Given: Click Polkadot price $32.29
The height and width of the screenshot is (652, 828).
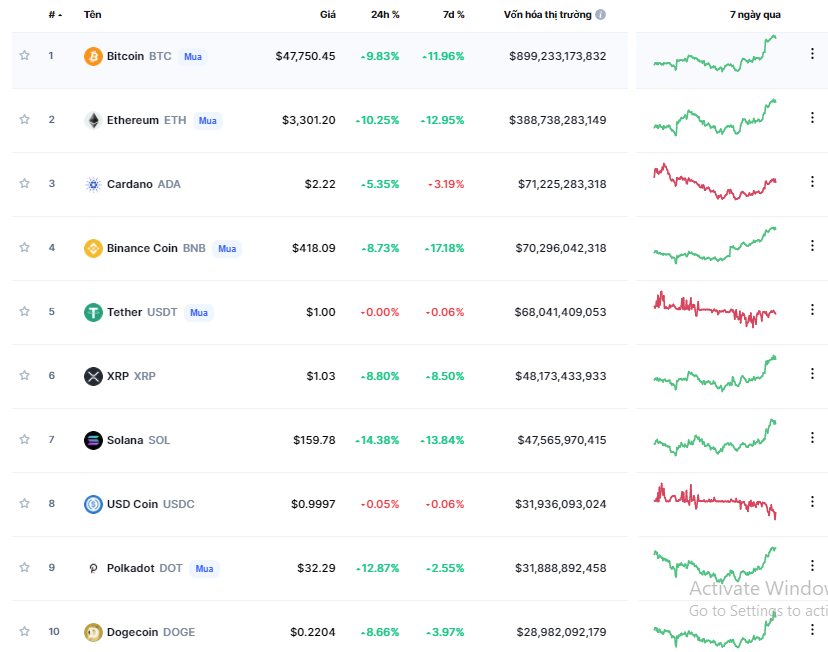Looking at the screenshot, I should point(316,568).
